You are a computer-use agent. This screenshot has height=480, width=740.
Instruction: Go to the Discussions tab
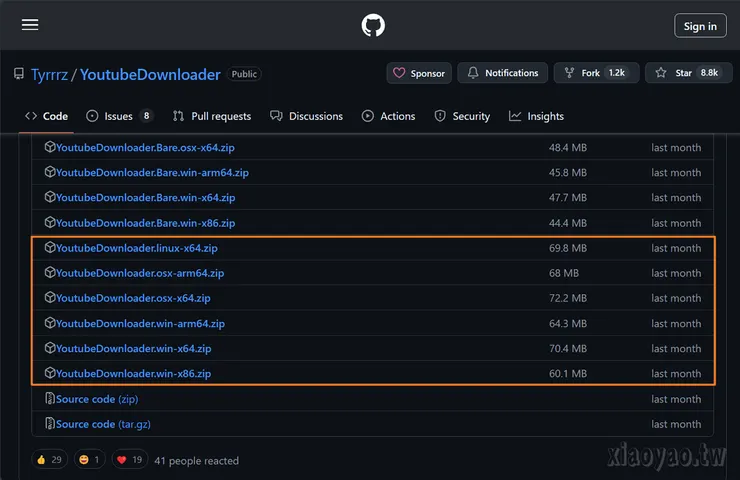click(x=306, y=116)
